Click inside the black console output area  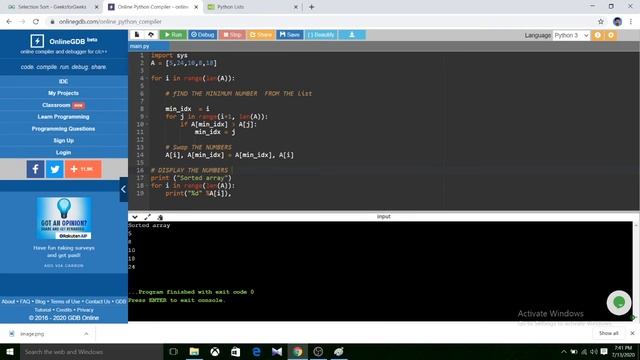point(380,271)
